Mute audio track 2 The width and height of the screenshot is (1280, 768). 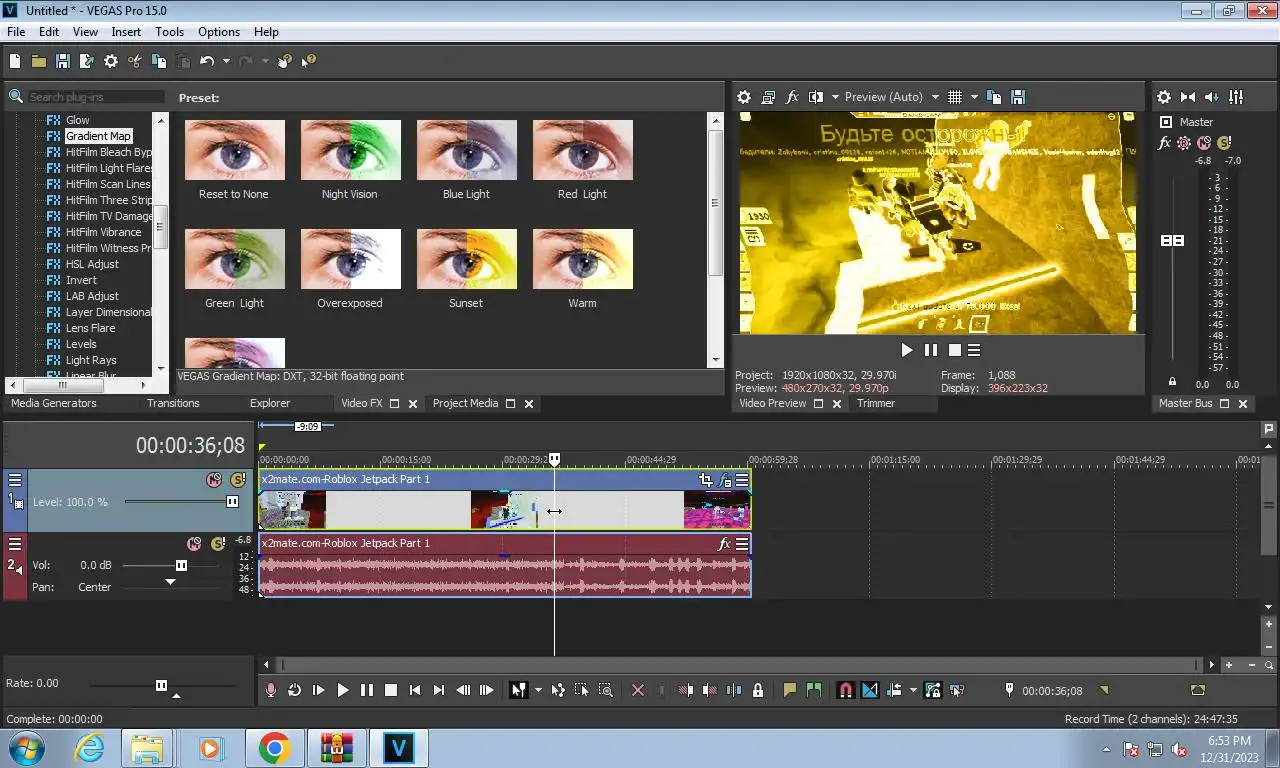tap(195, 544)
